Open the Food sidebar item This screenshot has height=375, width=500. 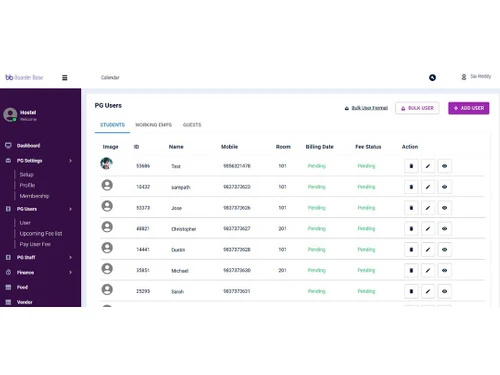tap(22, 287)
